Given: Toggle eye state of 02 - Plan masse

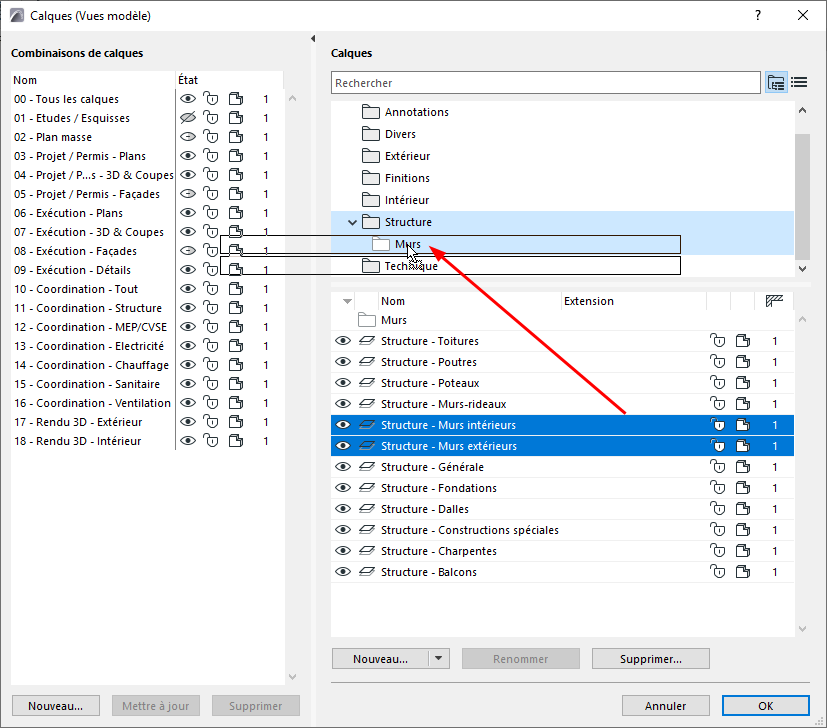Looking at the screenshot, I should pyautogui.click(x=188, y=137).
